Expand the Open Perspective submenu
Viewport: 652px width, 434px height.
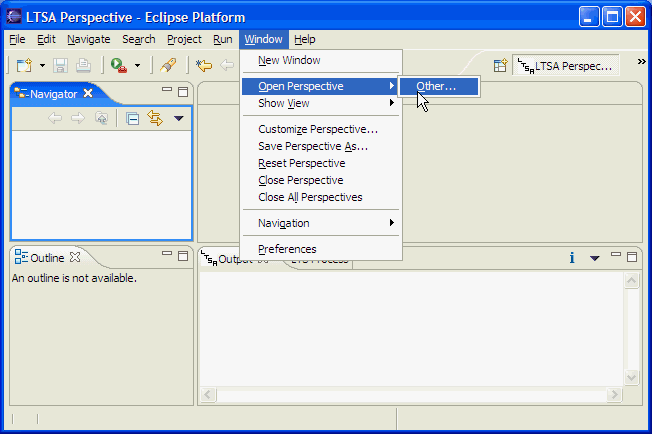320,86
